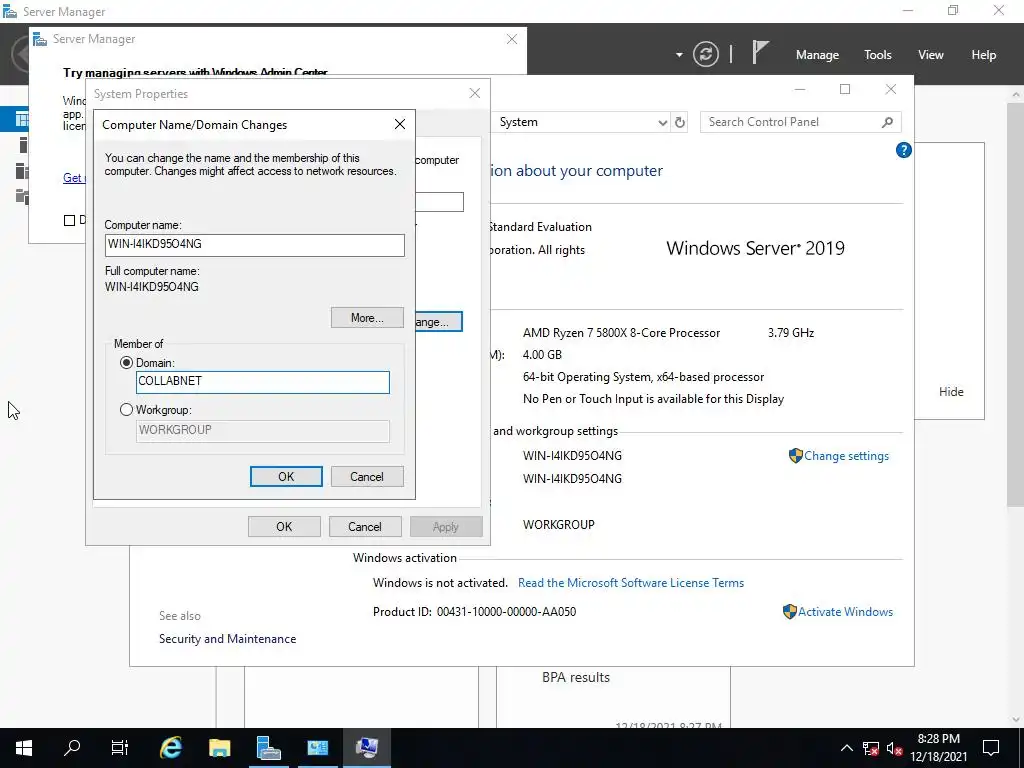Click the Change settings shield icon
Viewport: 1024px width, 768px height.
[795, 456]
